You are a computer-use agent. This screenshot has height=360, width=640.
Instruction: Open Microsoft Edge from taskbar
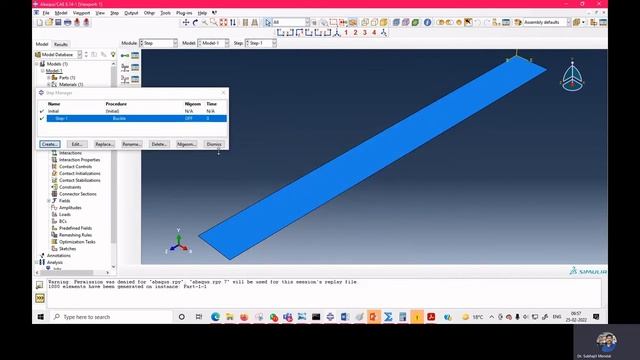click(x=215, y=317)
